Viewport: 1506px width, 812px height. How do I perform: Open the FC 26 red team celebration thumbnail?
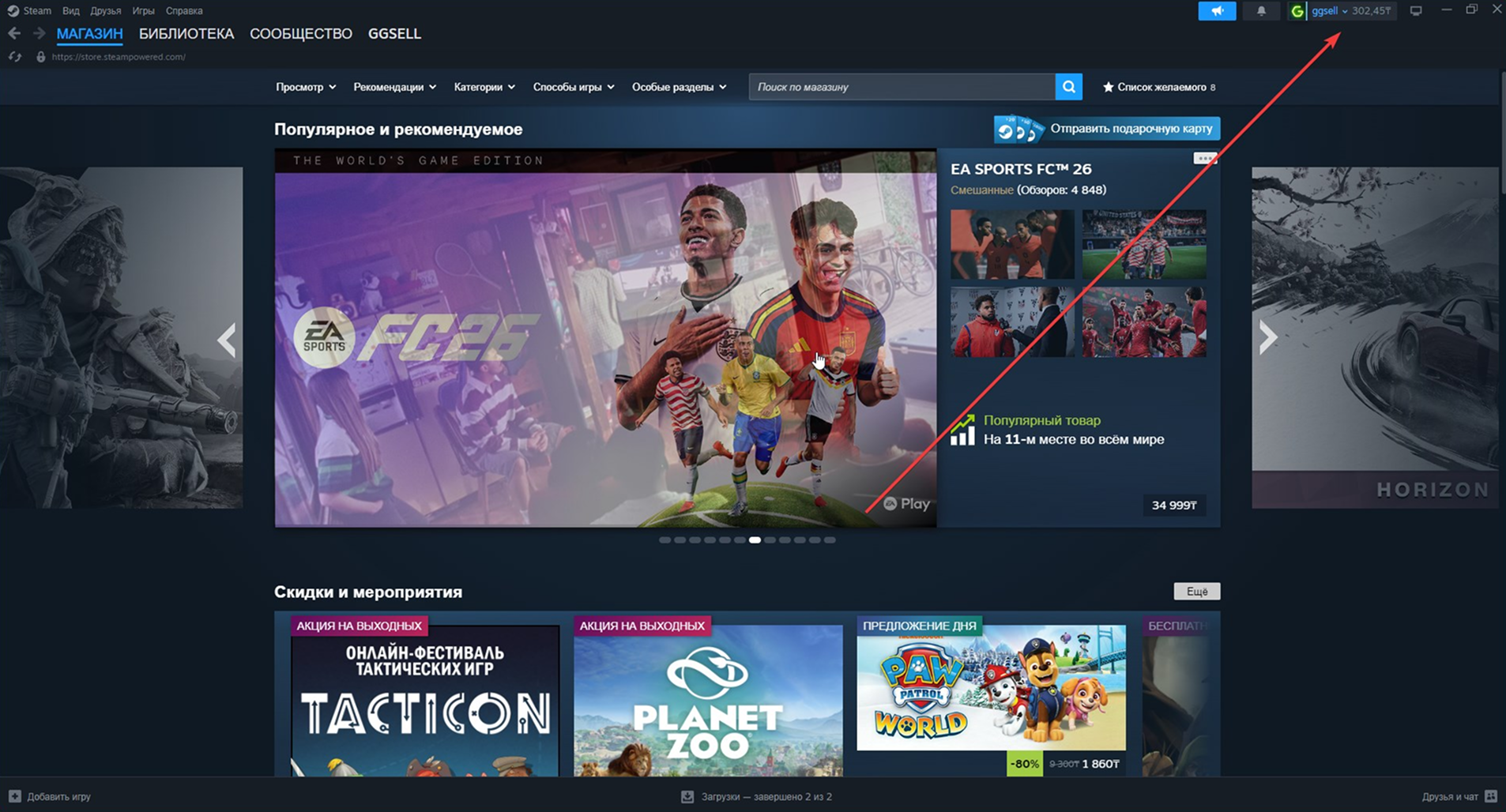tap(1144, 322)
